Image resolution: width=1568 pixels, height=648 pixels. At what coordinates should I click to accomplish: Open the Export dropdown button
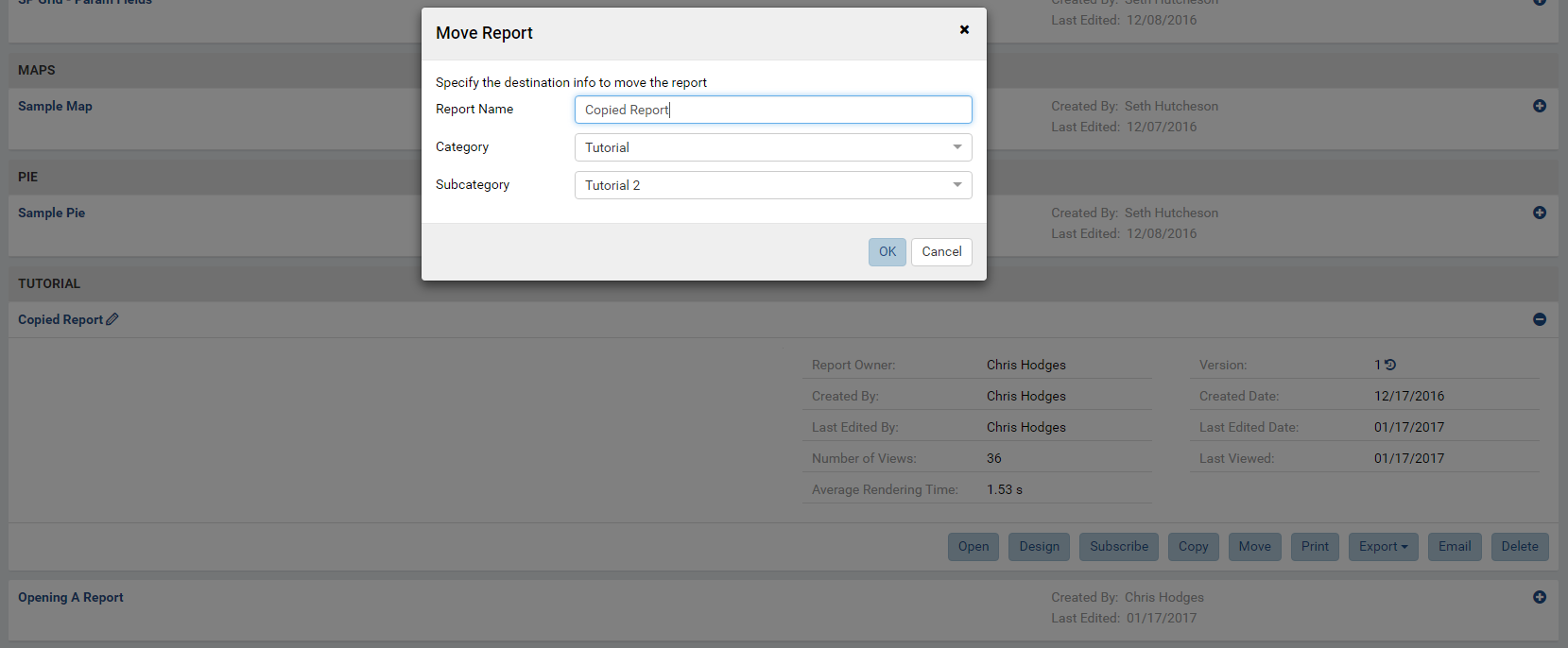[x=1383, y=547]
